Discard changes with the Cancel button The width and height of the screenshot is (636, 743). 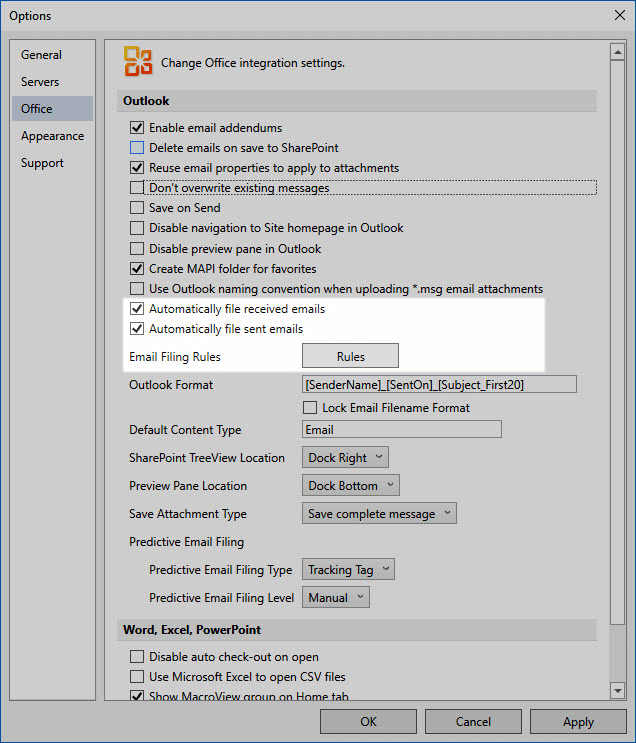(x=473, y=721)
